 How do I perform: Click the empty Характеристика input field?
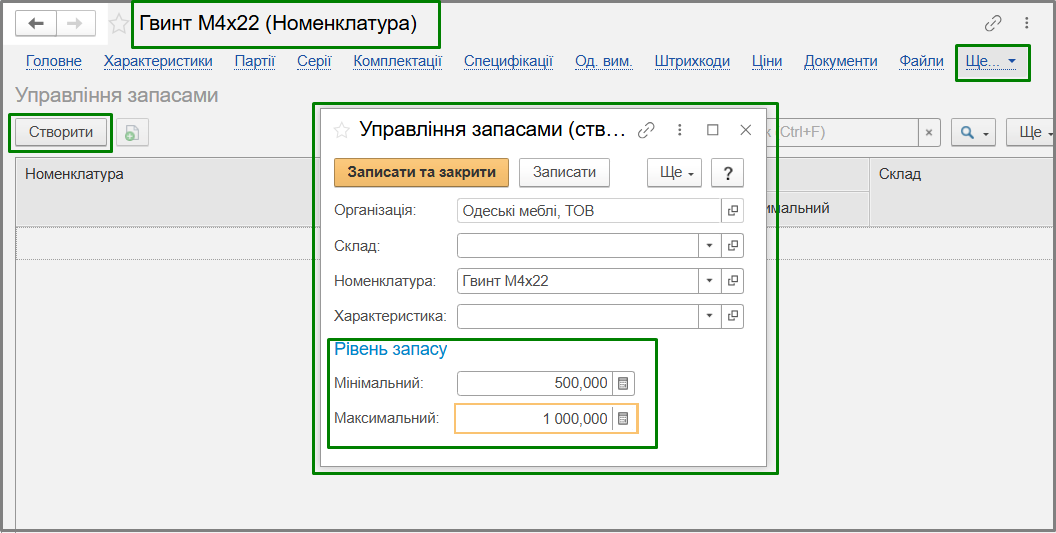578,315
